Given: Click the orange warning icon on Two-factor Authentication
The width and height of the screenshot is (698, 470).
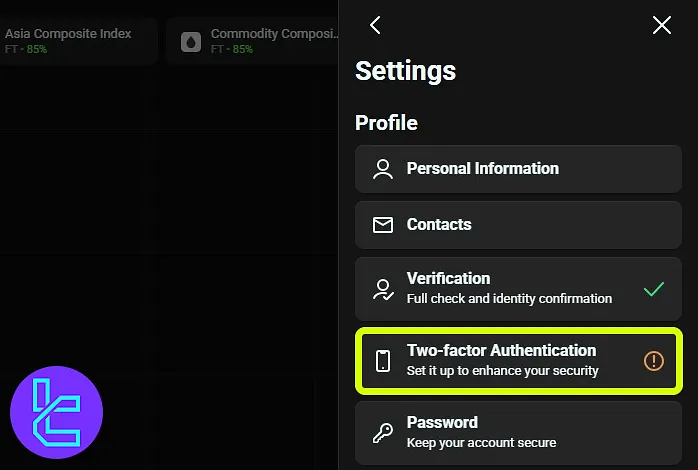Looking at the screenshot, I should point(653,361).
